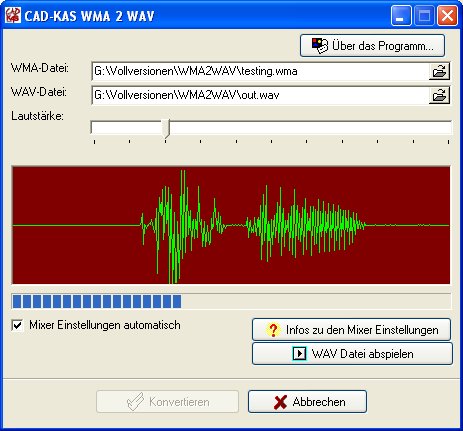Open the WAV file browse folder icon
This screenshot has width=463, height=431.
[439, 96]
